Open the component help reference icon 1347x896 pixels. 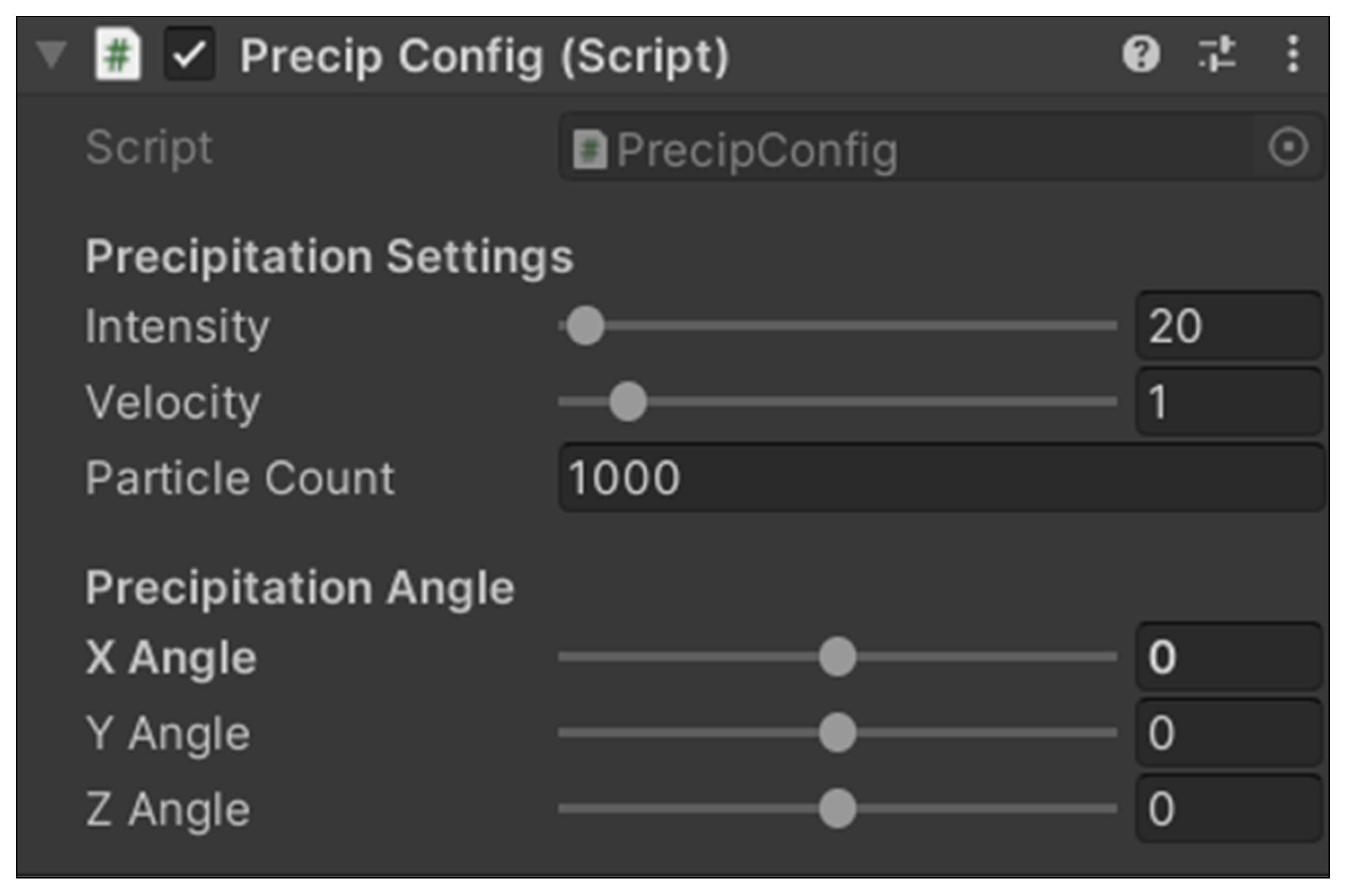(1140, 55)
